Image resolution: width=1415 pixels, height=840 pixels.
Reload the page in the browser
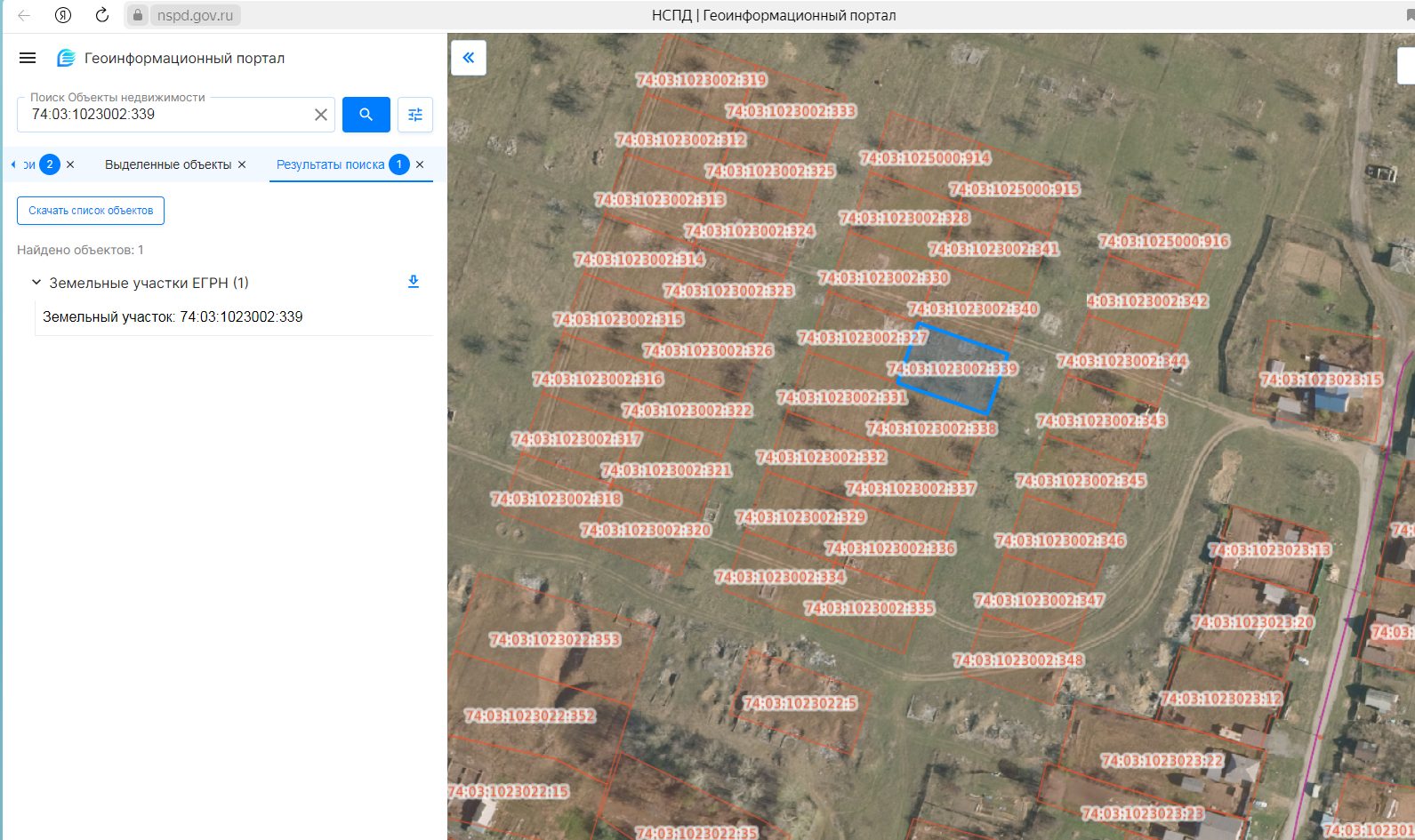(102, 15)
